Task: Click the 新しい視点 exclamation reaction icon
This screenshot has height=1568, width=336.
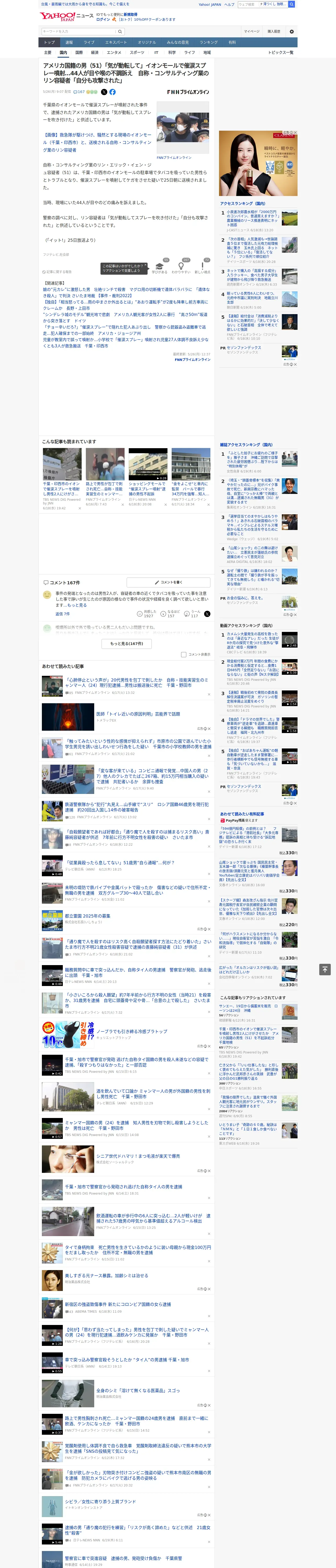Action: click(203, 266)
